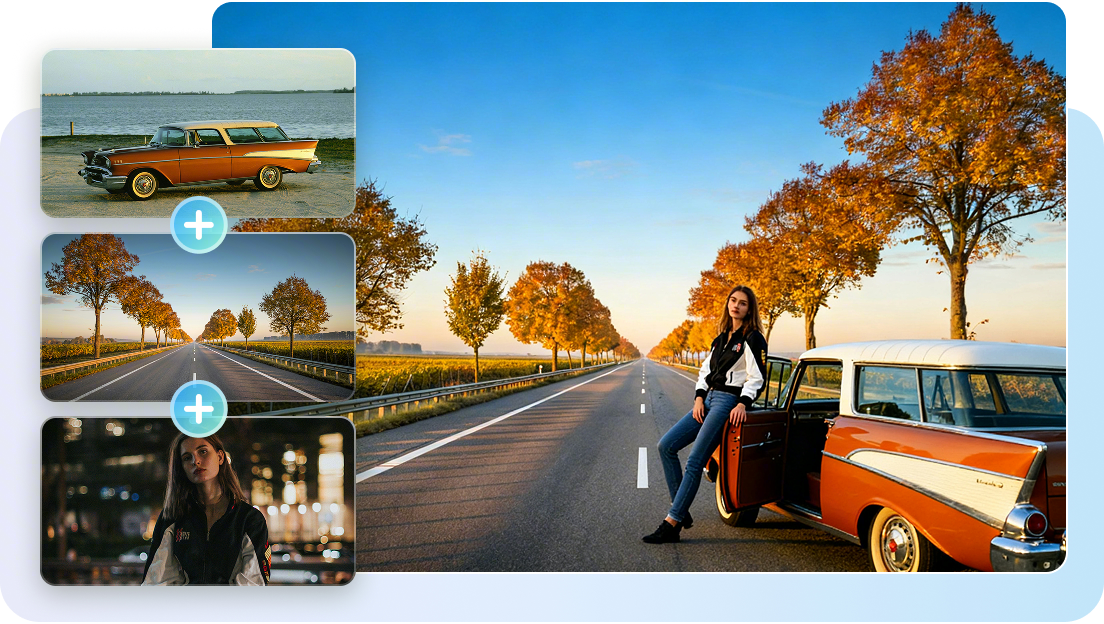Click the plus icon between road and portrait thumbnails
Image resolution: width=1104 pixels, height=624 pixels.
pyautogui.click(x=199, y=408)
